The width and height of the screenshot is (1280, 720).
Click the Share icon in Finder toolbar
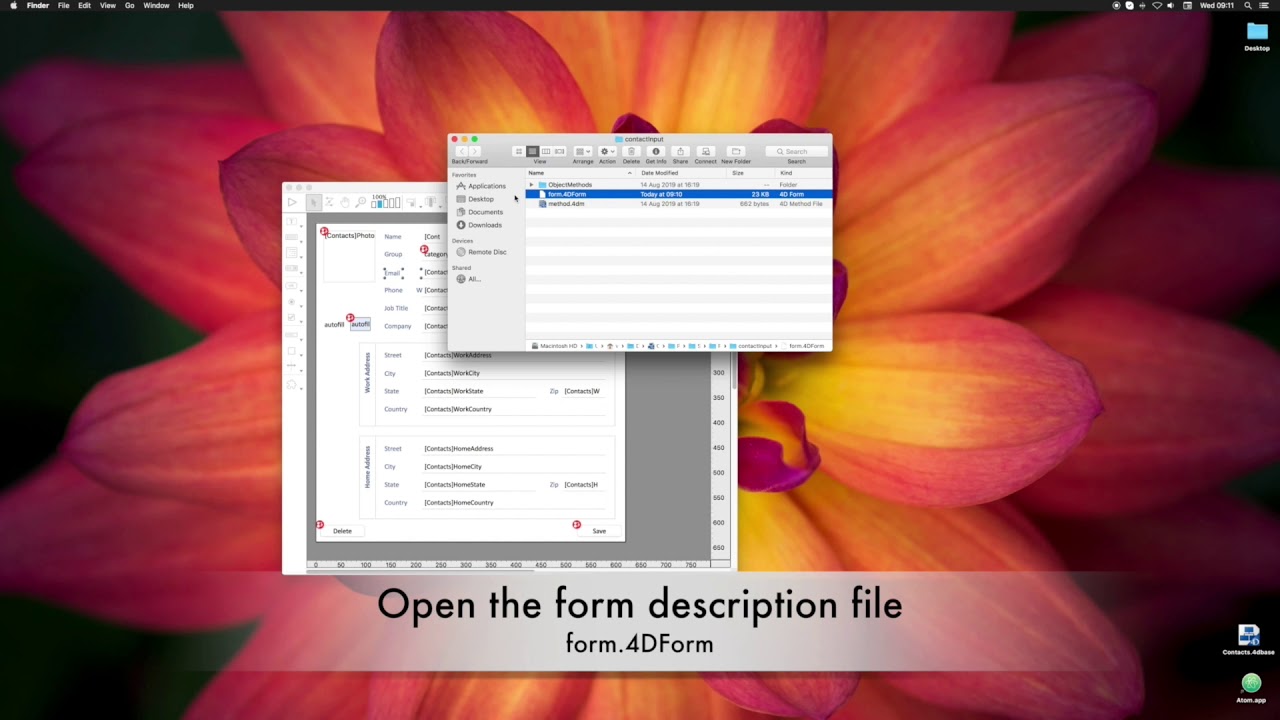[x=680, y=151]
